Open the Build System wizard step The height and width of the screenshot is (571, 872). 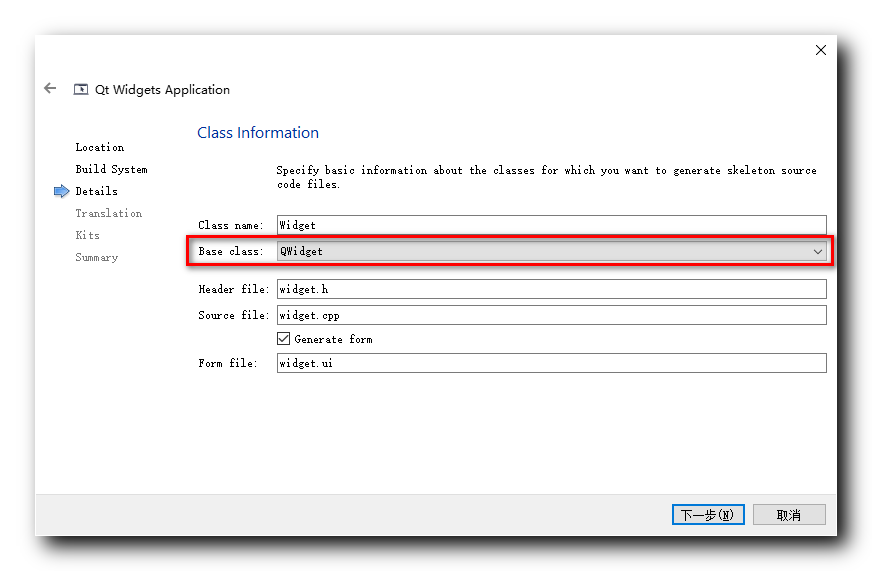111,169
